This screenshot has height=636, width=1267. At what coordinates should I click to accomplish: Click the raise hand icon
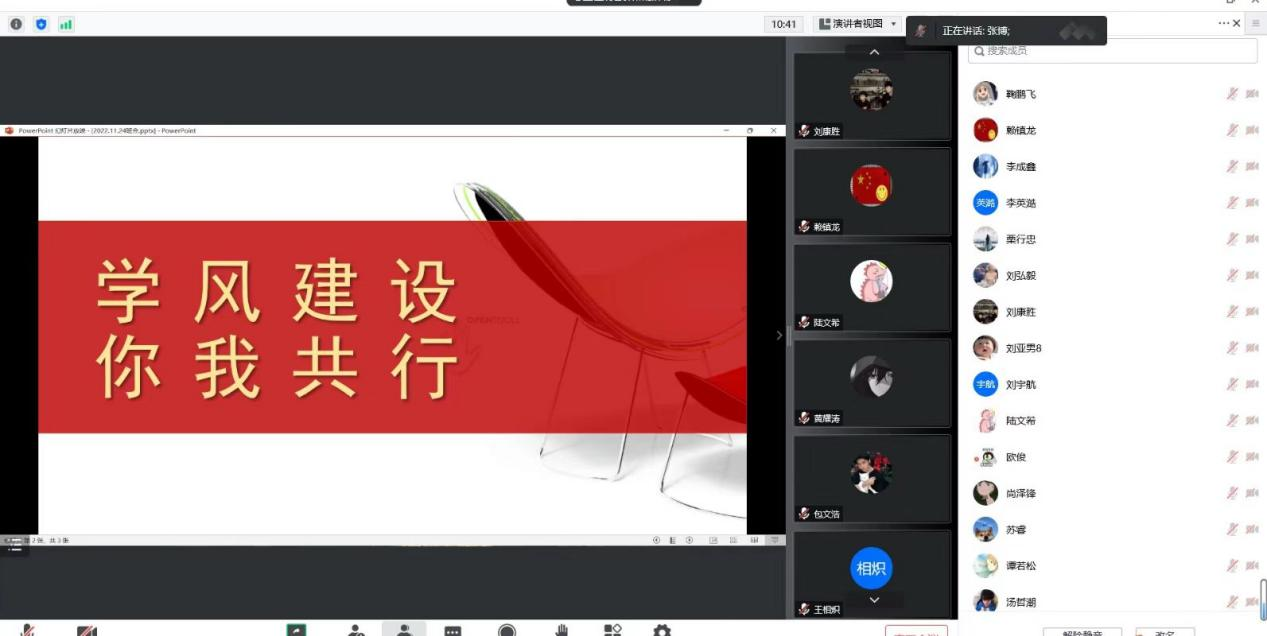point(561,630)
